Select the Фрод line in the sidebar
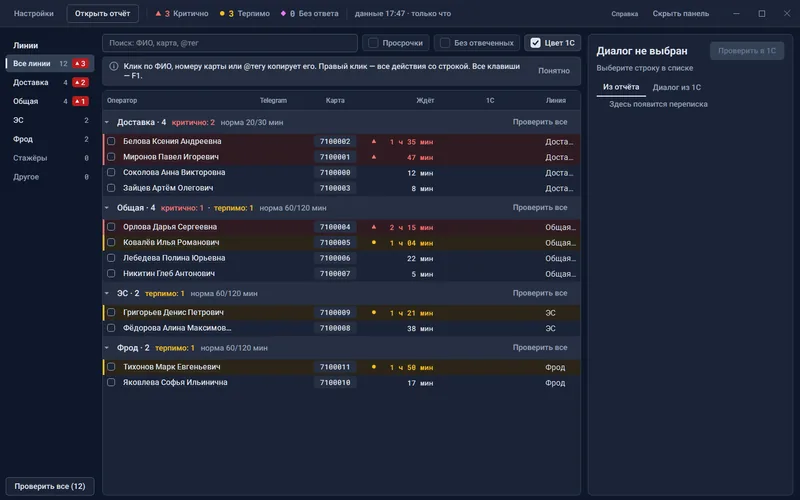This screenshot has width=800, height=500. click(x=49, y=139)
